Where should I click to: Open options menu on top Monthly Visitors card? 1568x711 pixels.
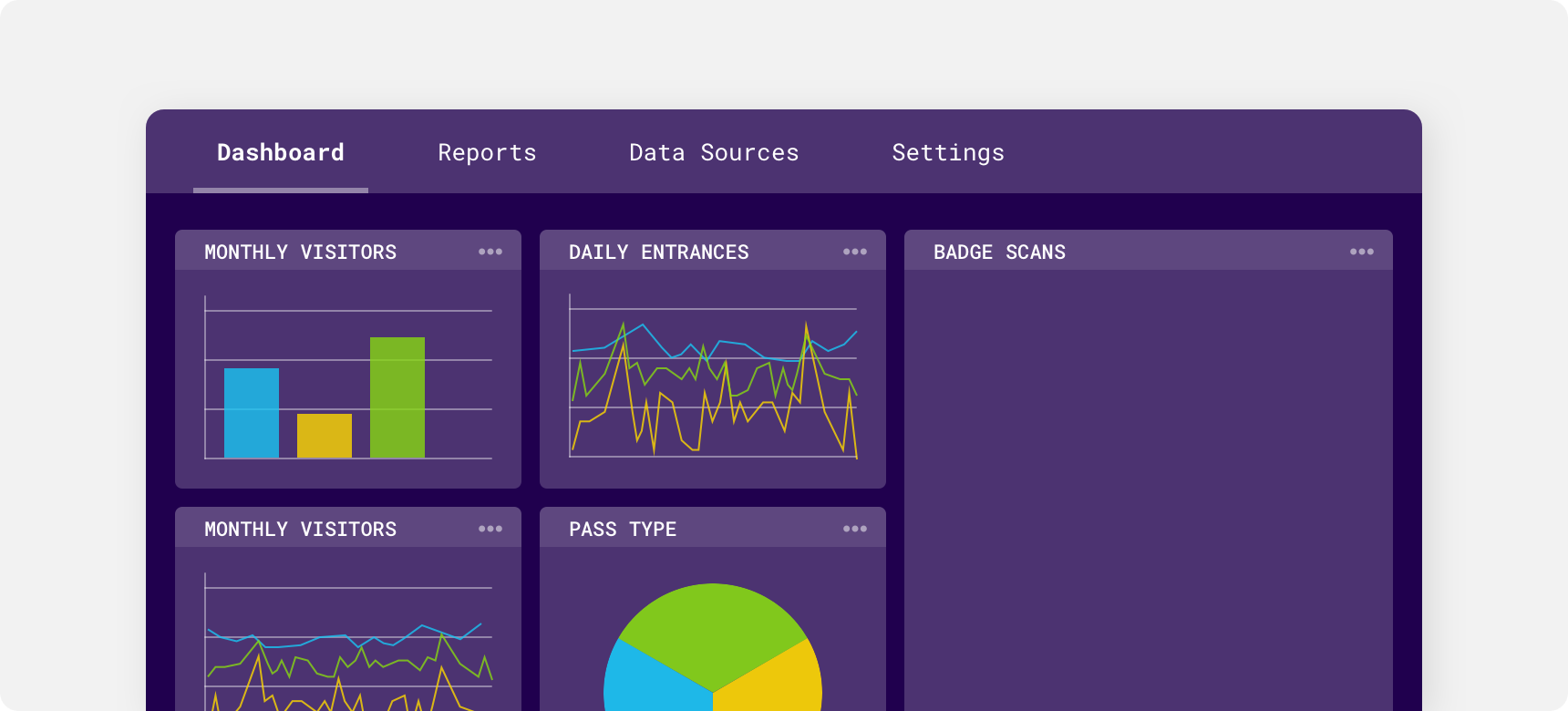tap(490, 252)
